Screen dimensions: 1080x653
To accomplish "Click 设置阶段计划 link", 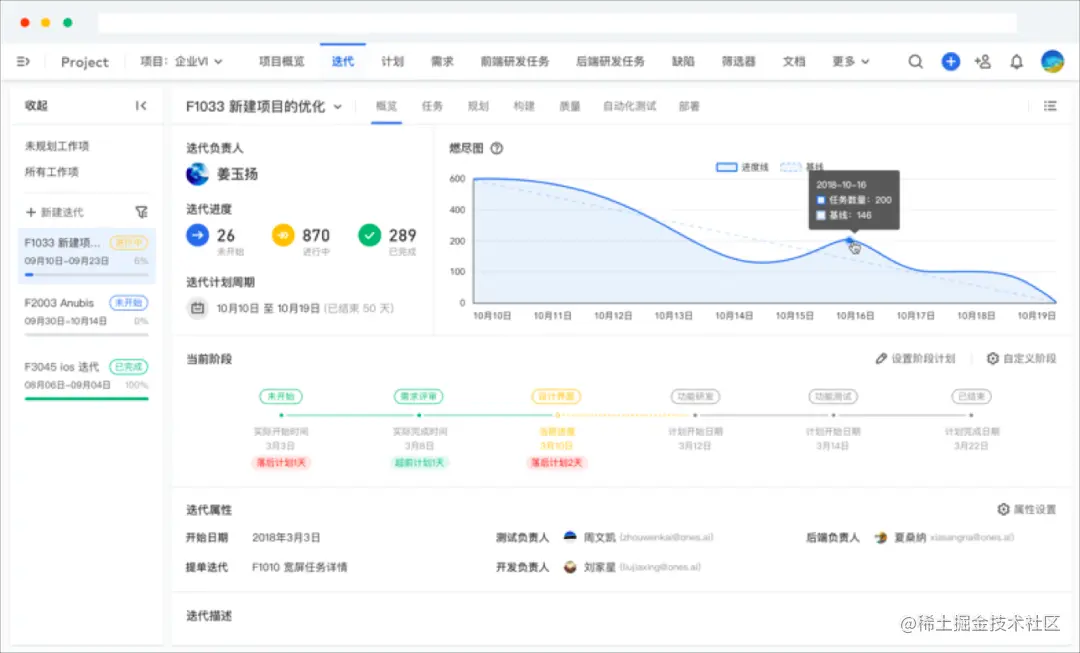I will click(x=915, y=358).
